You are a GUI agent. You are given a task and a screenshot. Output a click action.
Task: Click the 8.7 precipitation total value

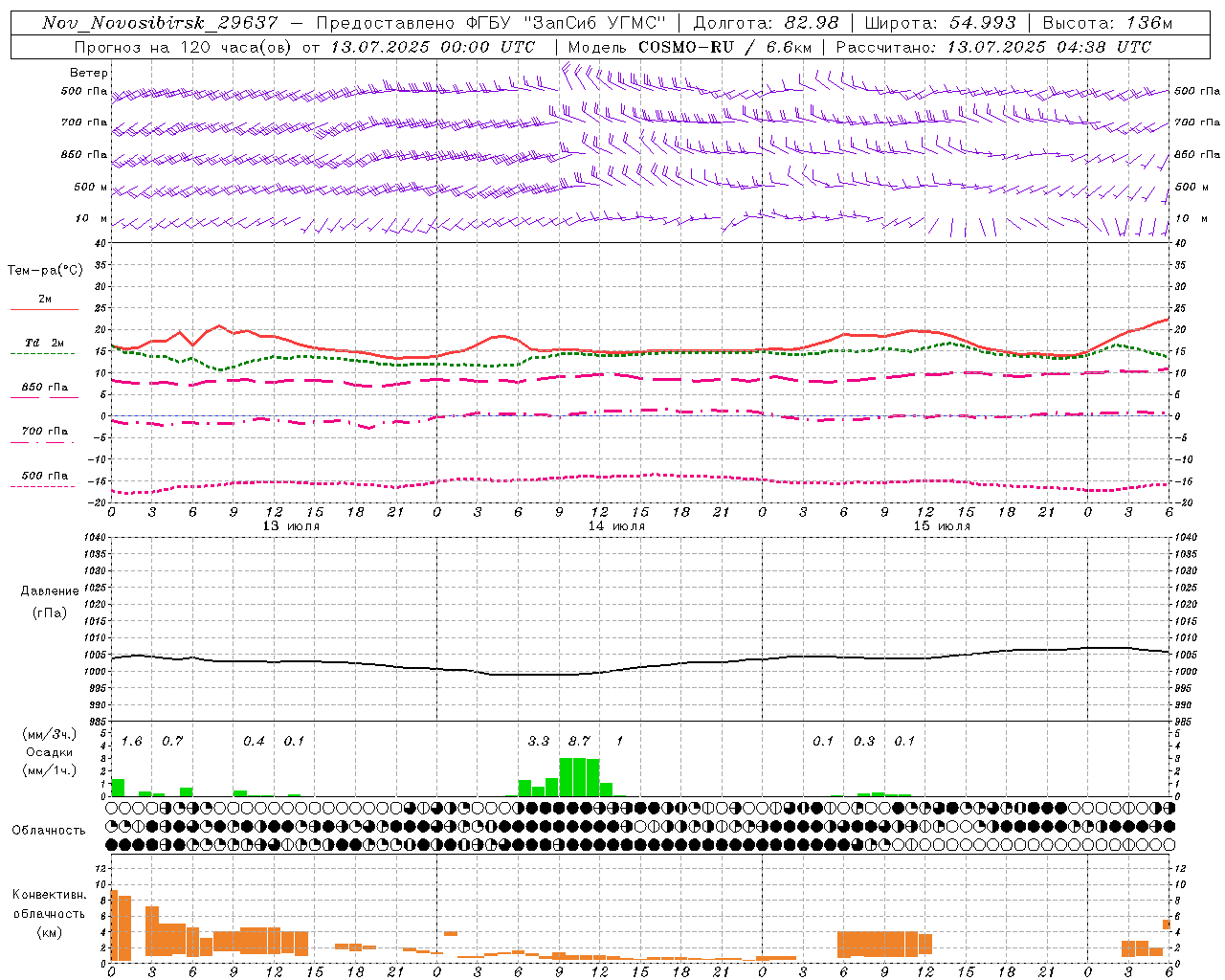point(579,741)
